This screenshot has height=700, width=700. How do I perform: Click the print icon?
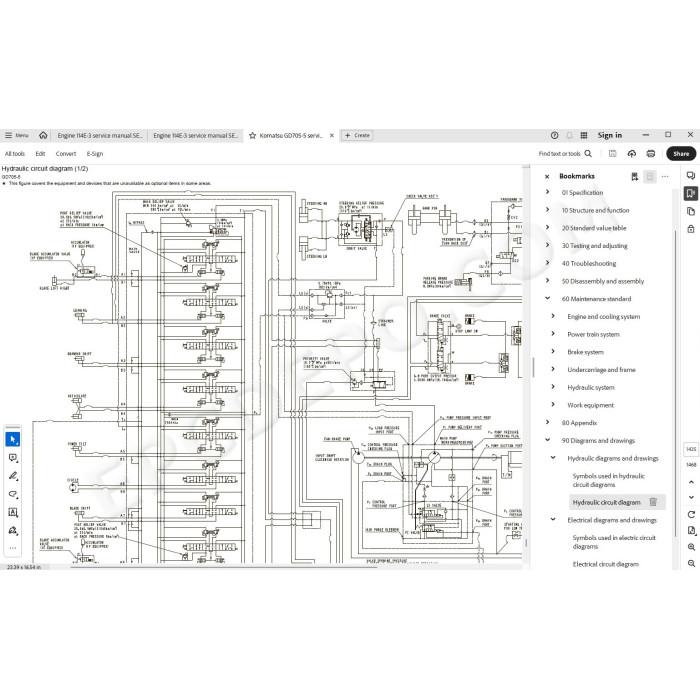click(651, 154)
